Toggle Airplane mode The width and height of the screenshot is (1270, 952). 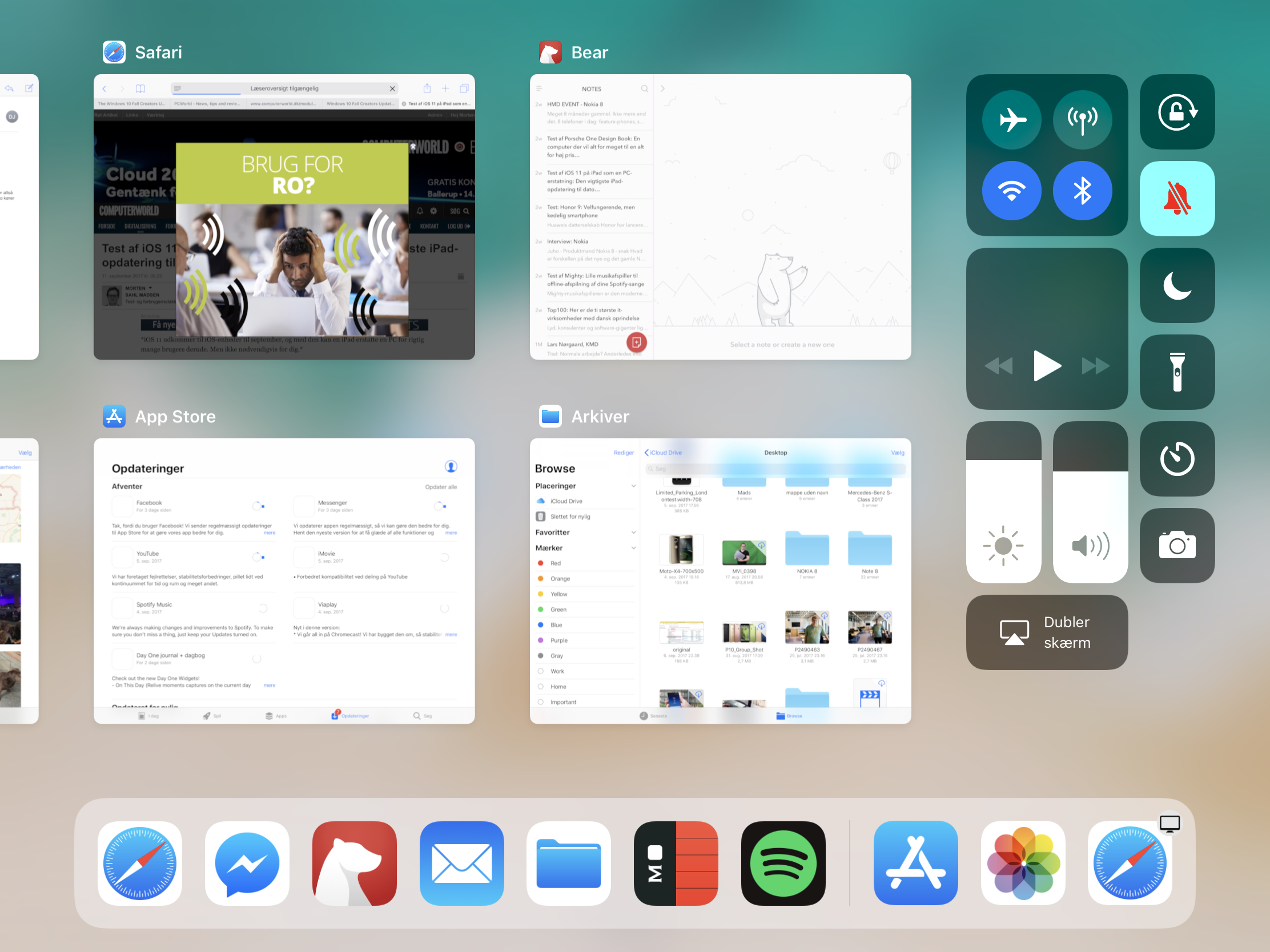click(1011, 120)
